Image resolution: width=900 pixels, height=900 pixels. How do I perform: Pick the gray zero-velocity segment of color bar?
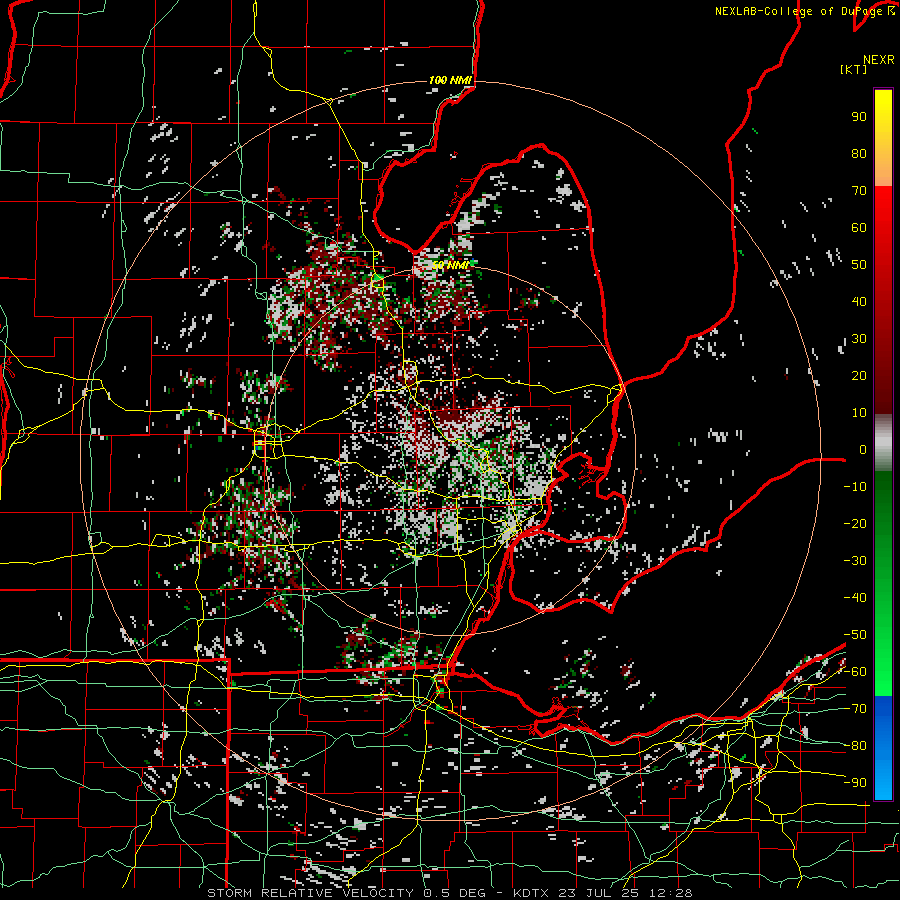(883, 443)
